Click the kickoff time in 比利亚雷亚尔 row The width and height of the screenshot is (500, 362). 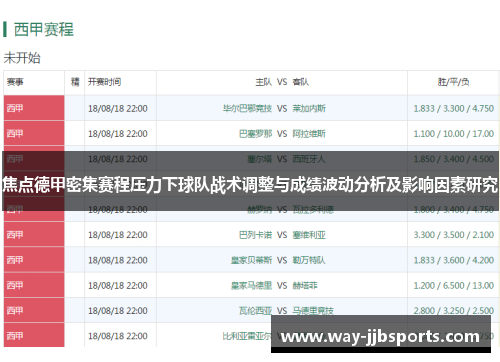pyautogui.click(x=118, y=336)
